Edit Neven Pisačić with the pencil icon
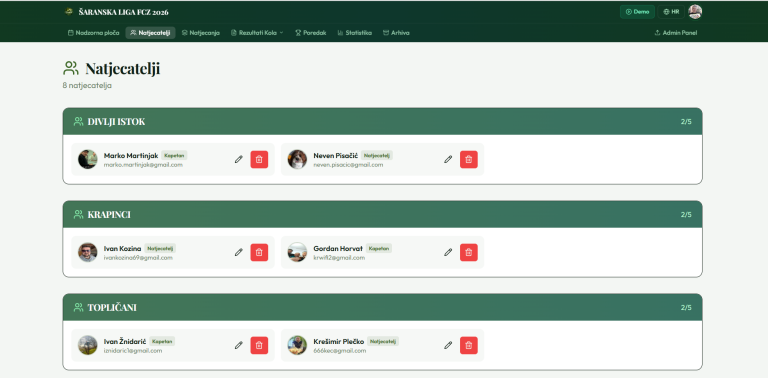 tap(448, 159)
